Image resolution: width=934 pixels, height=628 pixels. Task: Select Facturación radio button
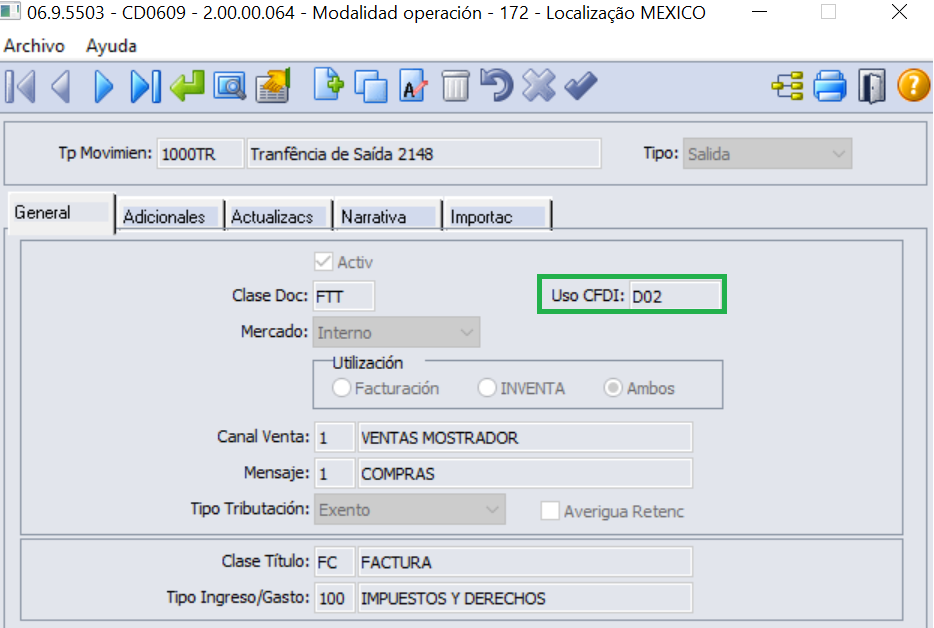pos(341,388)
